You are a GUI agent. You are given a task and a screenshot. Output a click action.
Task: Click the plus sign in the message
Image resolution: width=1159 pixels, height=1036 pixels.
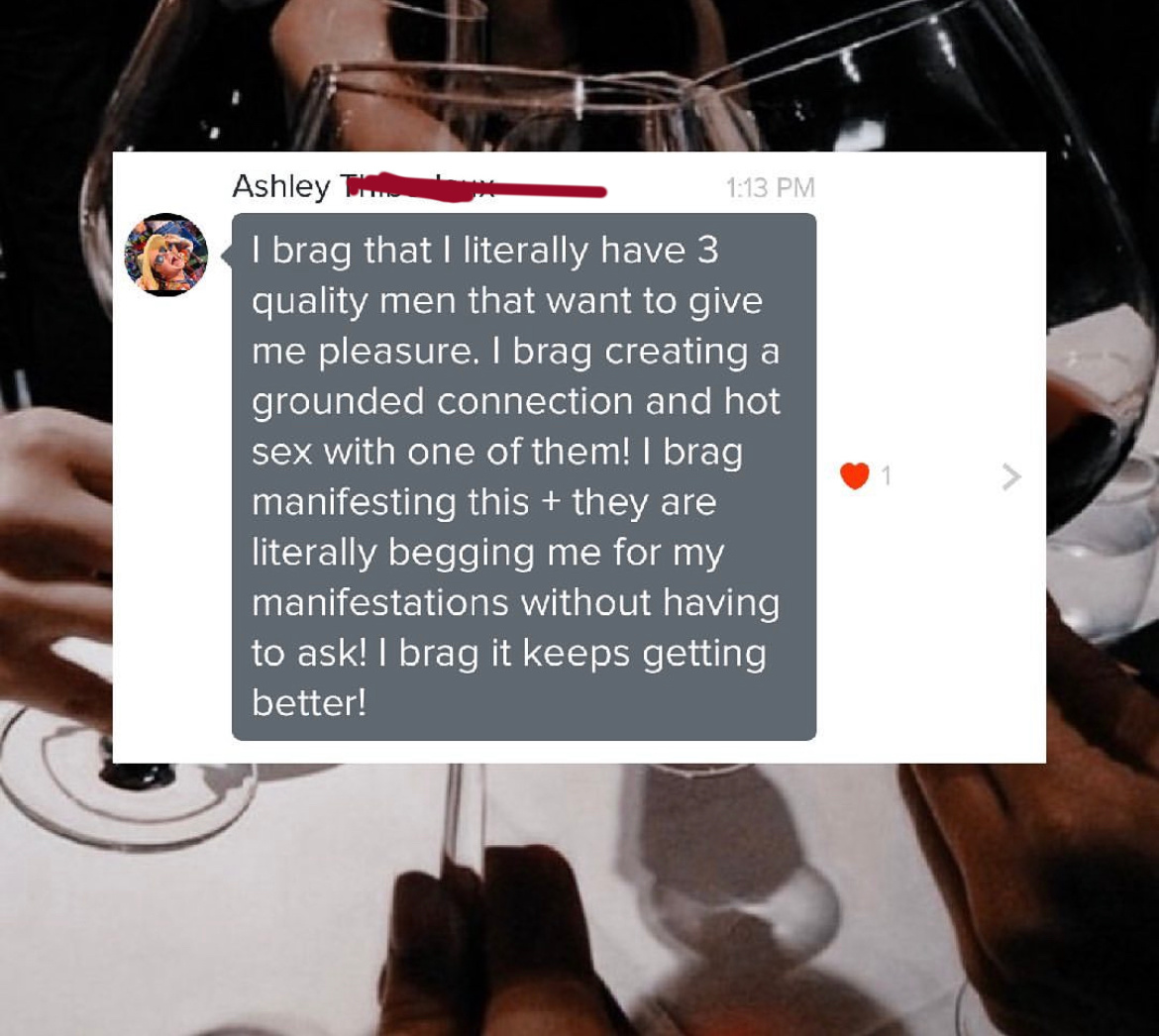[x=550, y=502]
